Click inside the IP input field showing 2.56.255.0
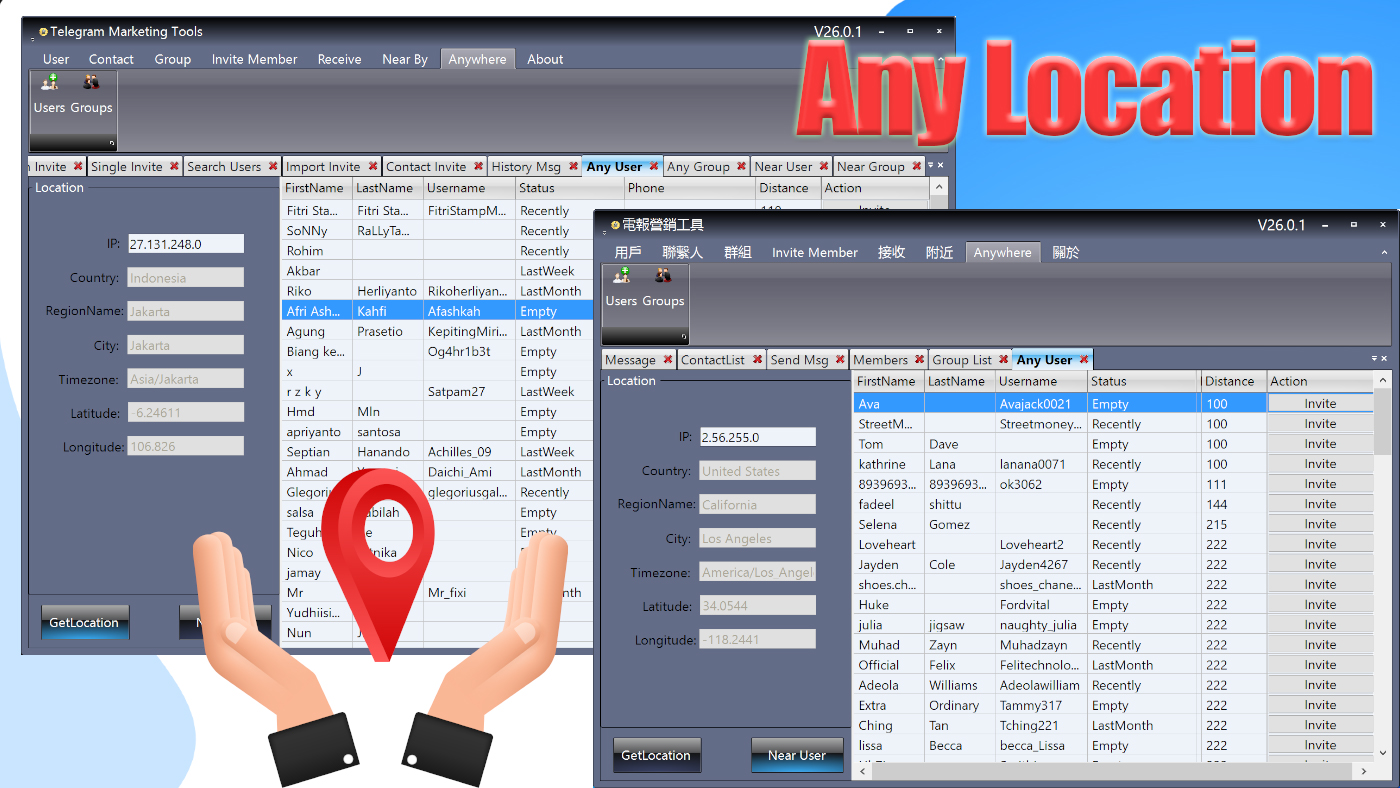The width and height of the screenshot is (1400, 788). (x=757, y=437)
